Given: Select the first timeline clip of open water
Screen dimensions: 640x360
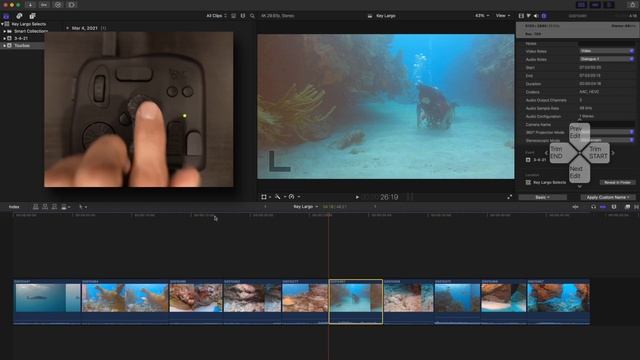Looking at the screenshot, I should 47,302.
